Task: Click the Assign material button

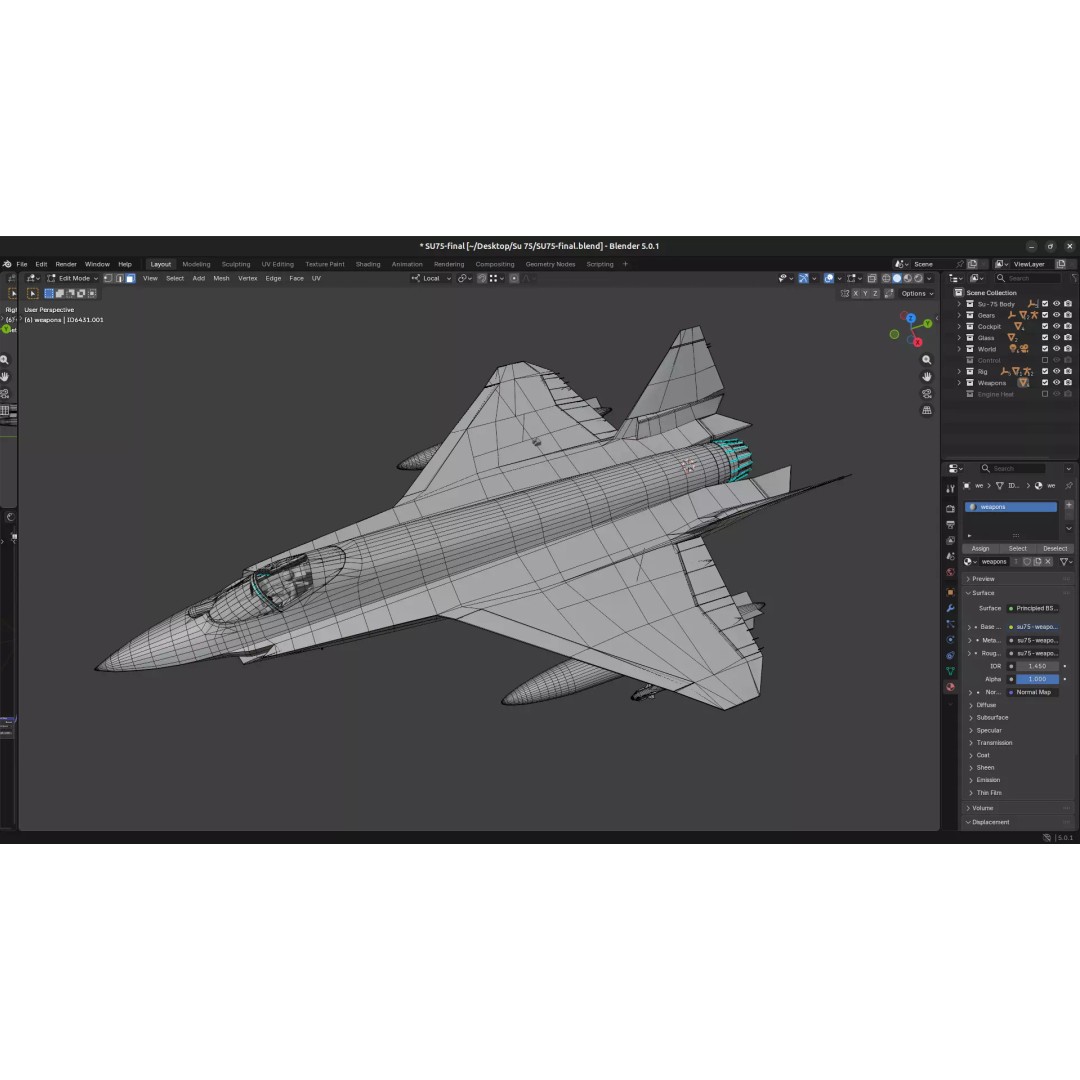Action: [x=980, y=549]
